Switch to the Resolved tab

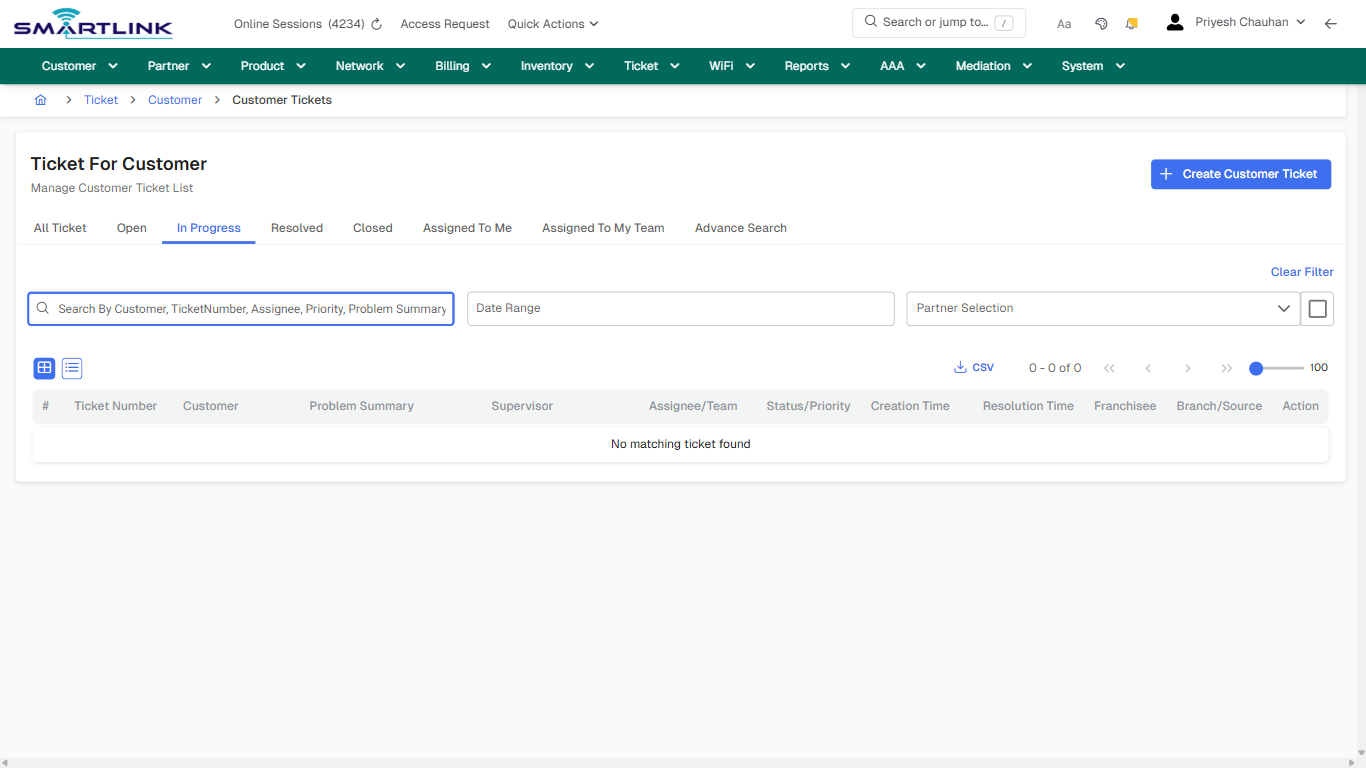296,228
